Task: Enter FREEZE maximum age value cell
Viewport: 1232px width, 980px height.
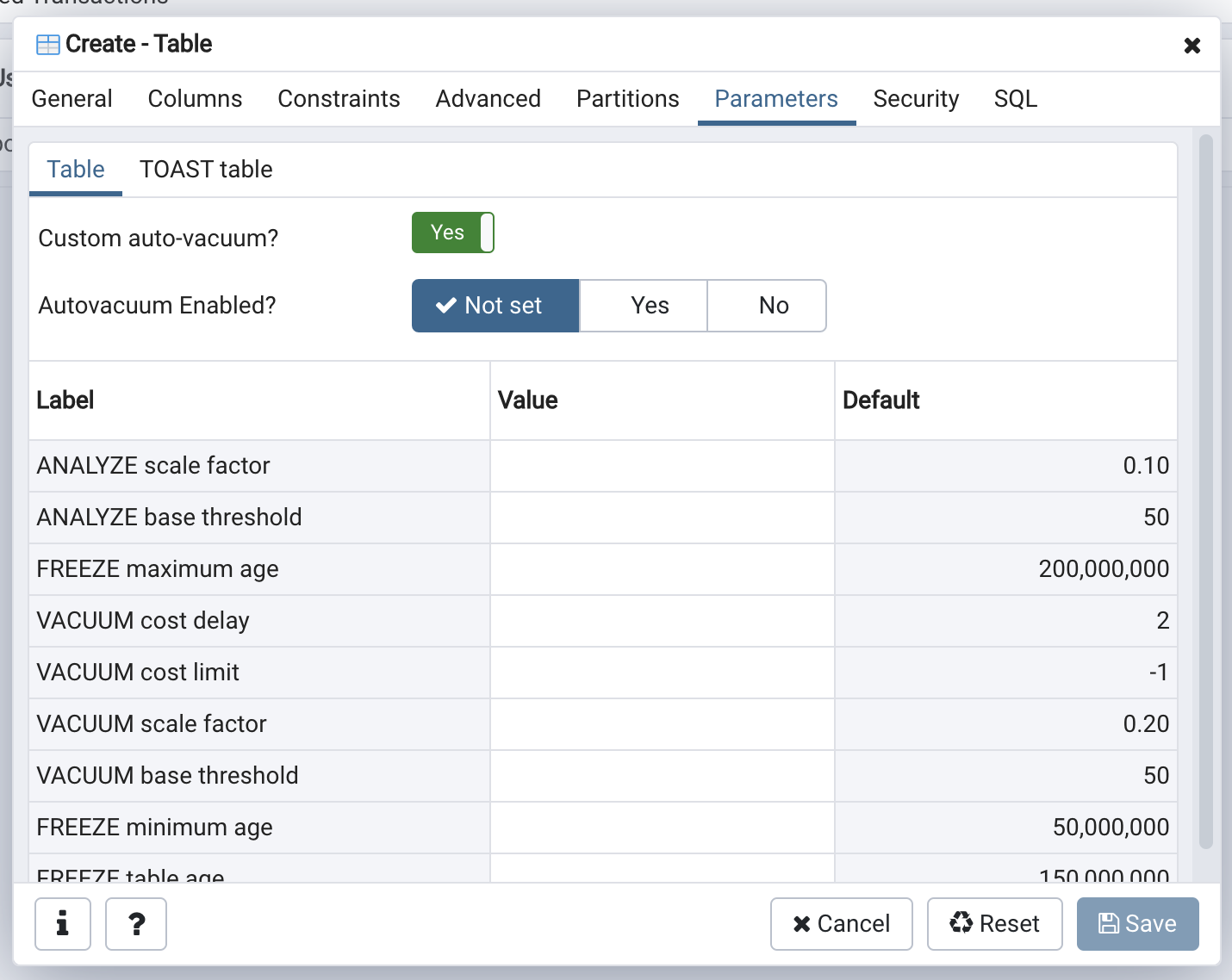Action: pyautogui.click(x=662, y=569)
